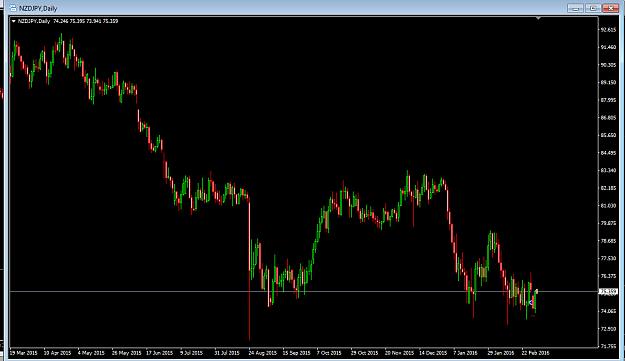Expand the NZDJPY,Daily one-click trading triangle
The image size is (625, 361).
[x=14, y=21]
